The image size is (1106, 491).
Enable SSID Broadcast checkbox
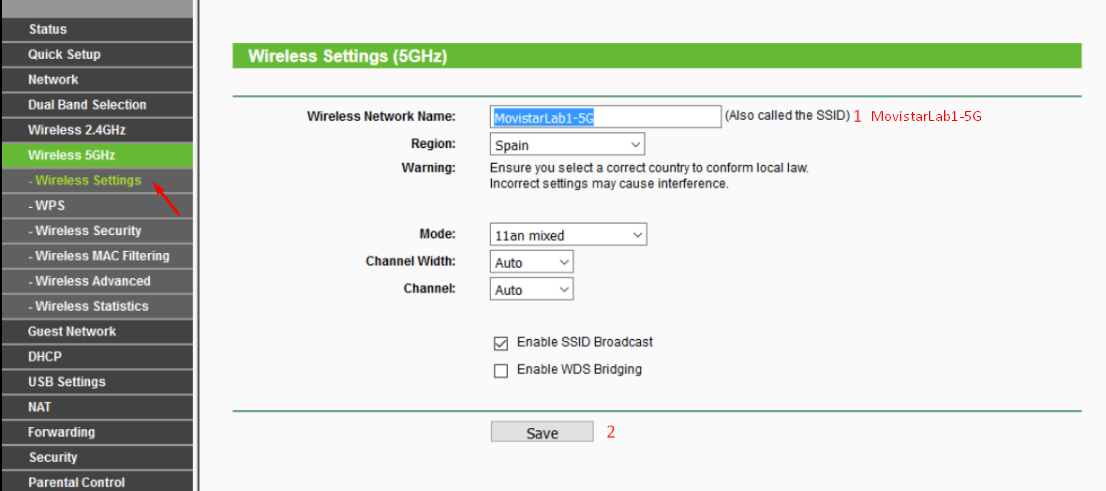[x=501, y=344]
